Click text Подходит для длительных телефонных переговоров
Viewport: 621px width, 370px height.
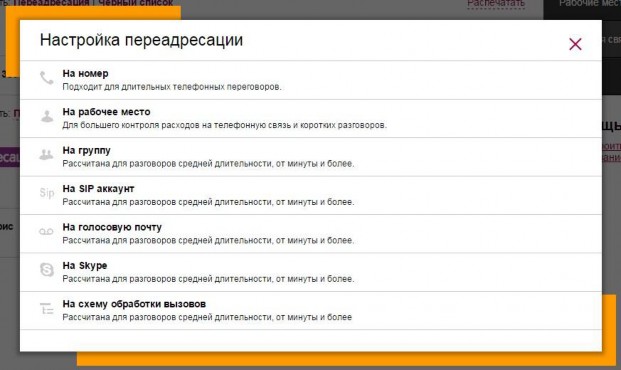[x=172, y=87]
